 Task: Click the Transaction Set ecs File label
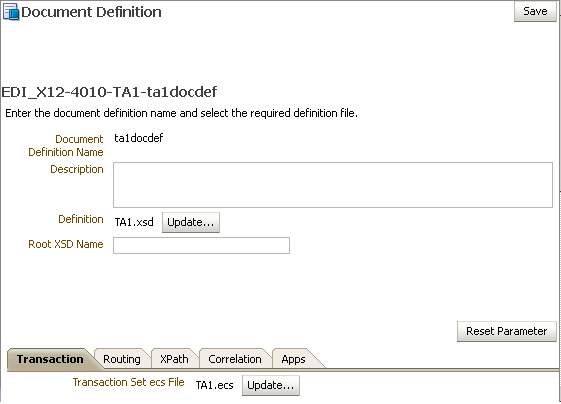click(128, 382)
